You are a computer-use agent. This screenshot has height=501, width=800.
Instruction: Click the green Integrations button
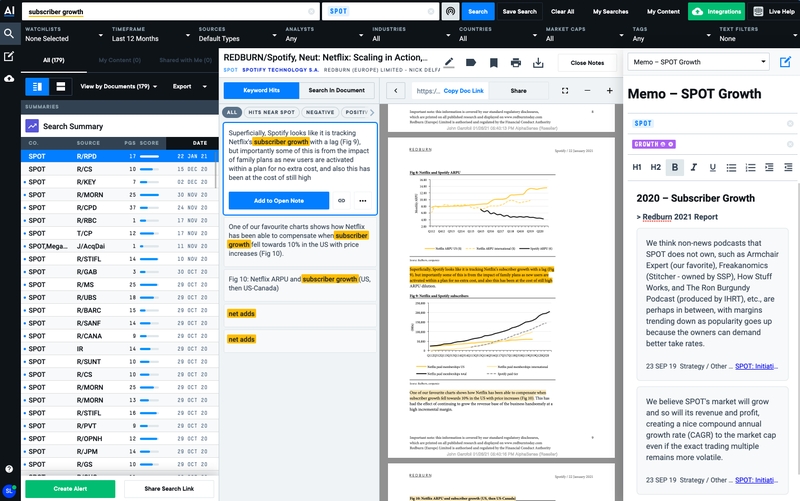pyautogui.click(x=716, y=11)
